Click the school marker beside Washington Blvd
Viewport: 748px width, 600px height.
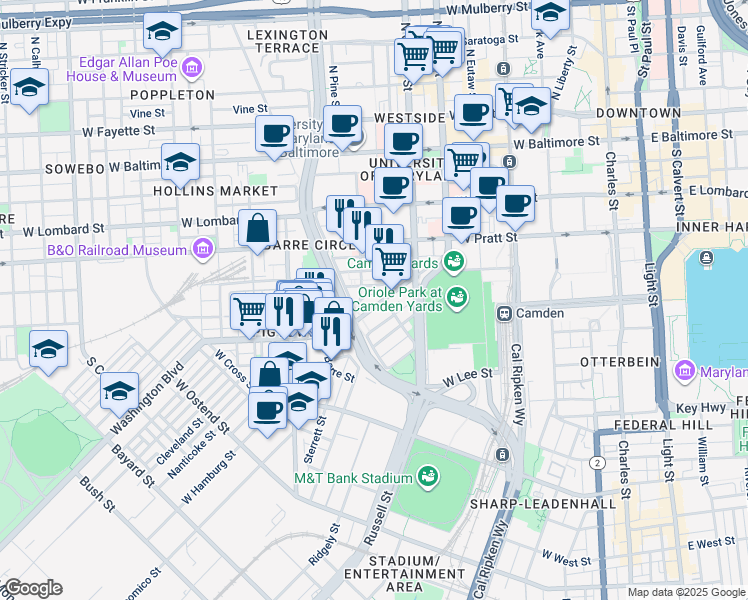(119, 392)
